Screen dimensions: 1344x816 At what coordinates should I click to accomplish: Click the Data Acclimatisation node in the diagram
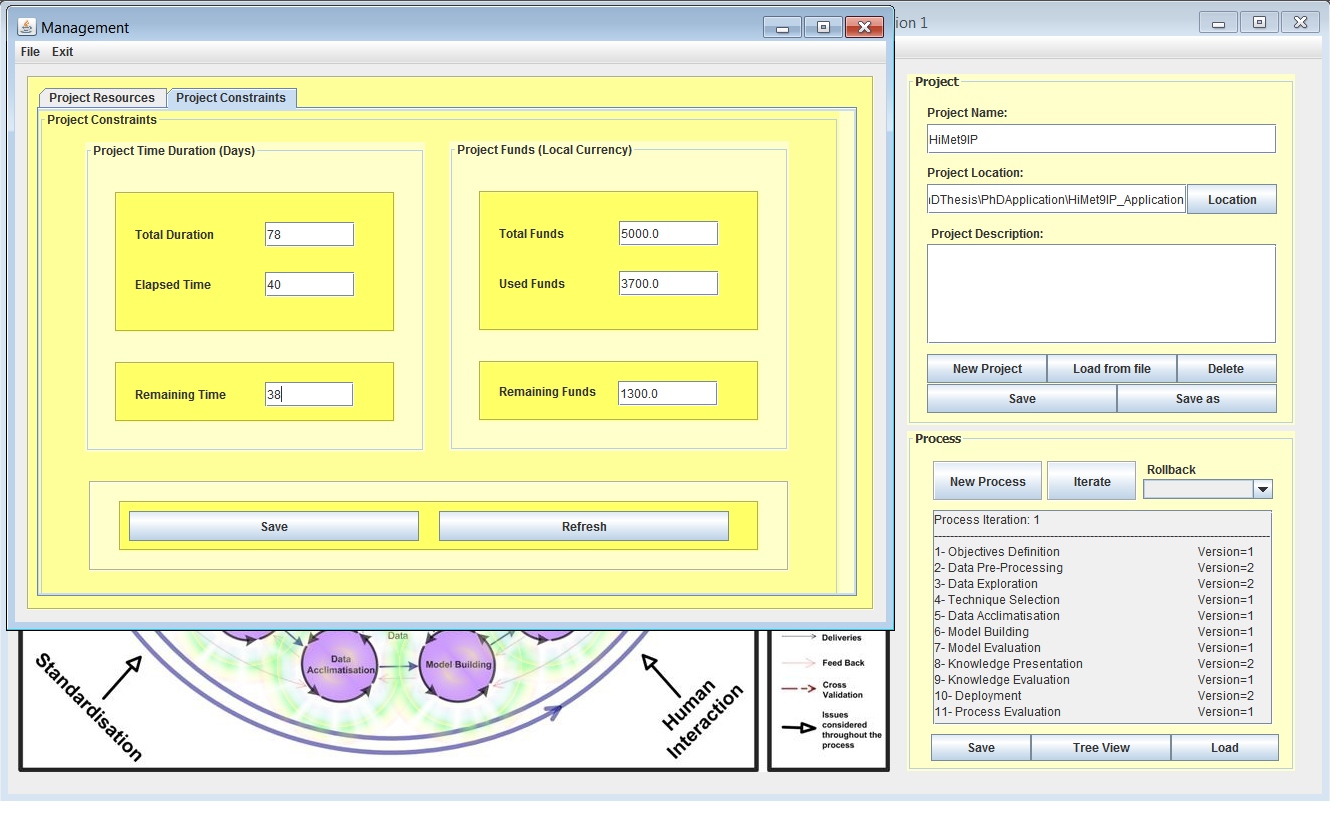(x=340, y=665)
